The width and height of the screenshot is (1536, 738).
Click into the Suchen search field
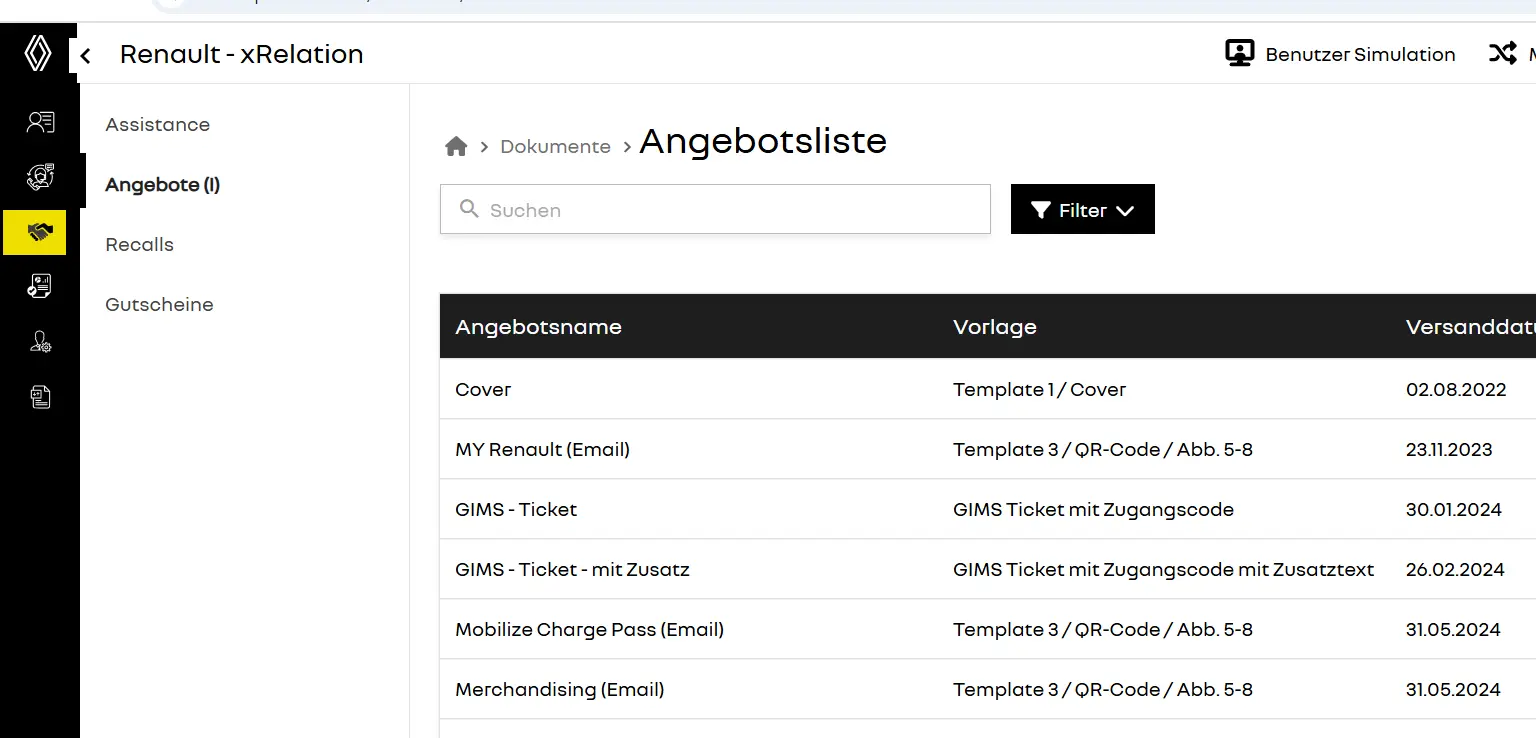[715, 209]
